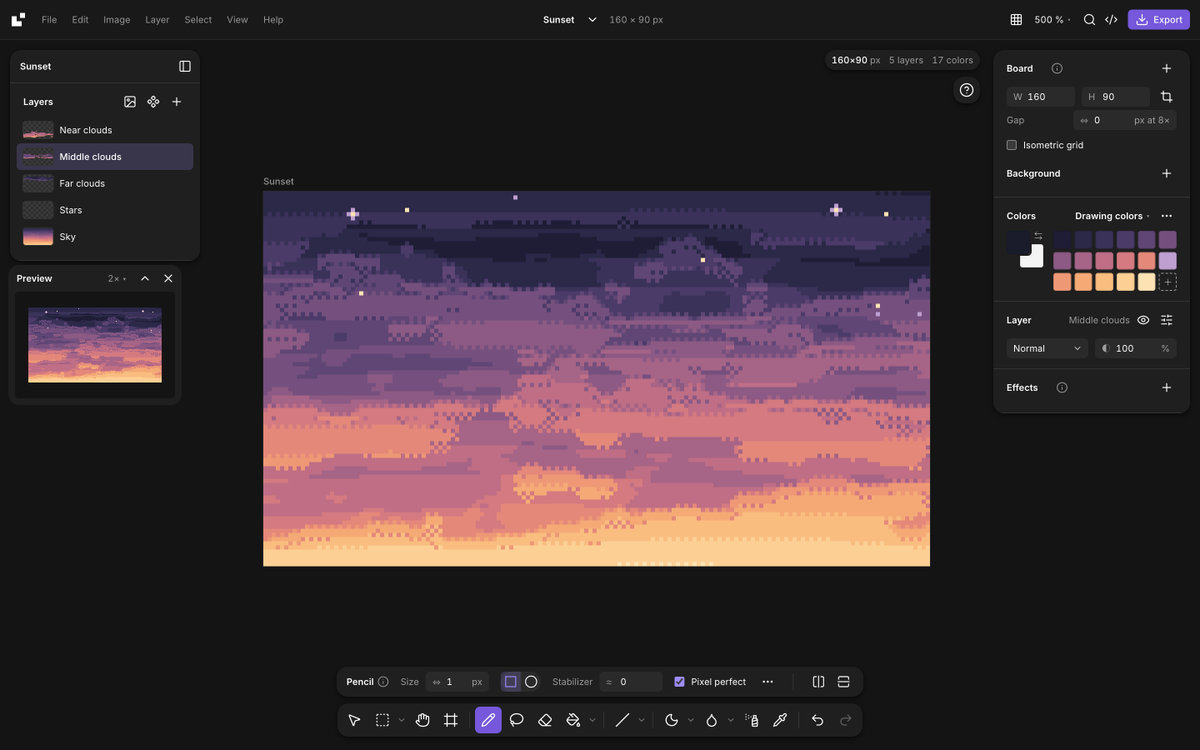This screenshot has width=1200, height=750.
Task: Import image into Layers panel
Action: [130, 102]
